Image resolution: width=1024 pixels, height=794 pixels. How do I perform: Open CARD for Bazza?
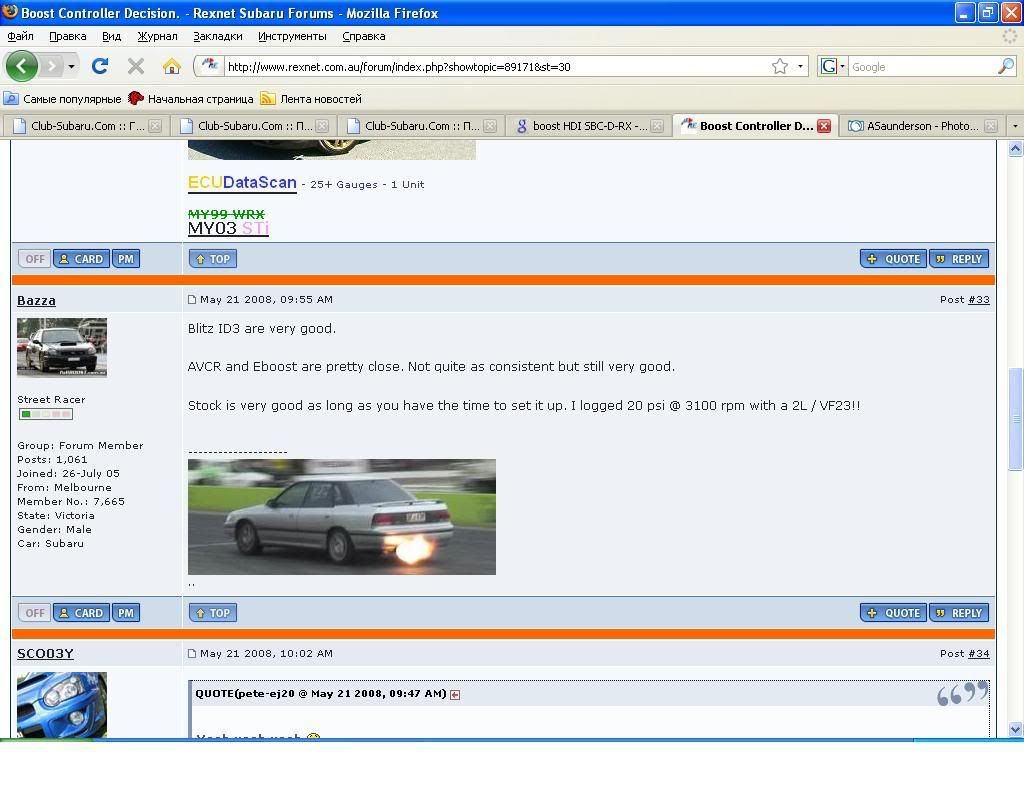tap(81, 613)
